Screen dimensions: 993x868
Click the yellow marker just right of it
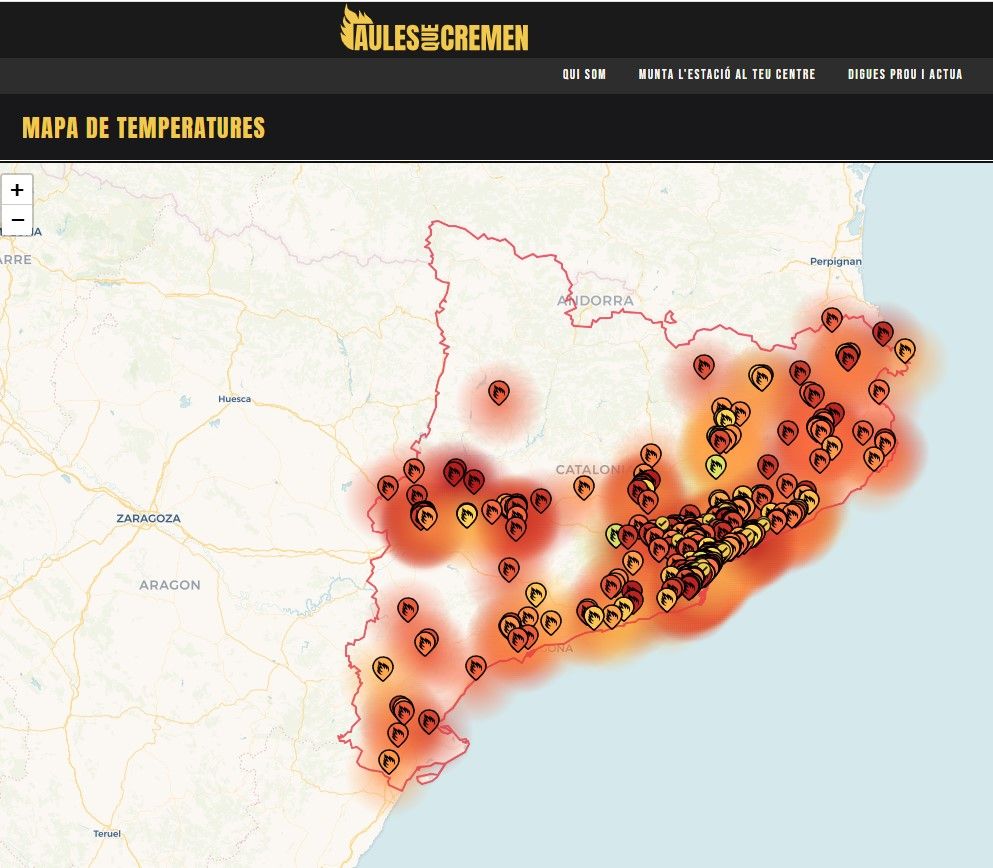[761, 377]
